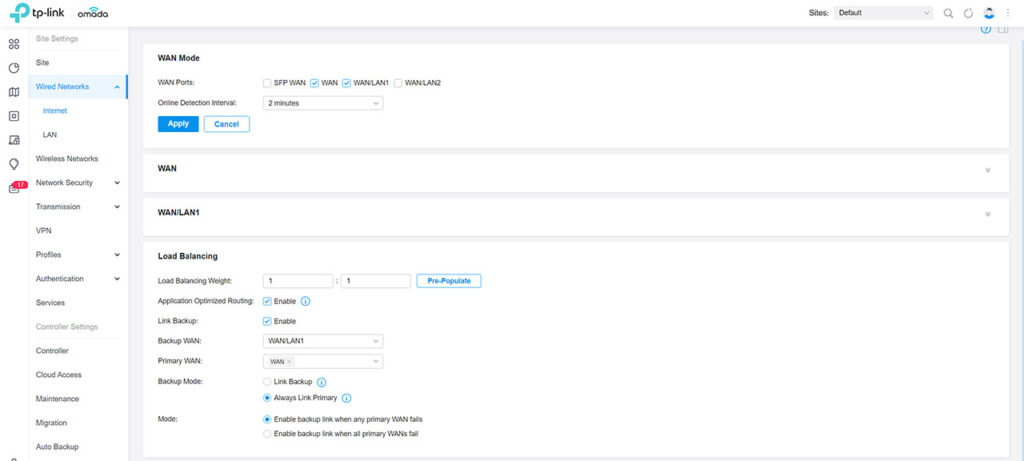Image resolution: width=1024 pixels, height=461 pixels.
Task: Open the Dashboard icon in left rail
Action: [14, 44]
